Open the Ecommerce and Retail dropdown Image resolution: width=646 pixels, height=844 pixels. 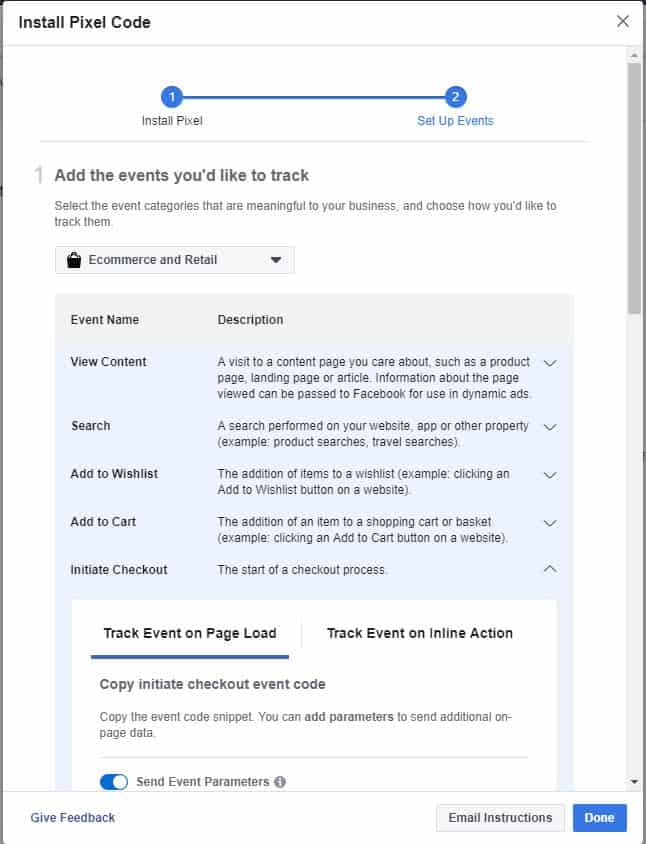click(x=175, y=260)
